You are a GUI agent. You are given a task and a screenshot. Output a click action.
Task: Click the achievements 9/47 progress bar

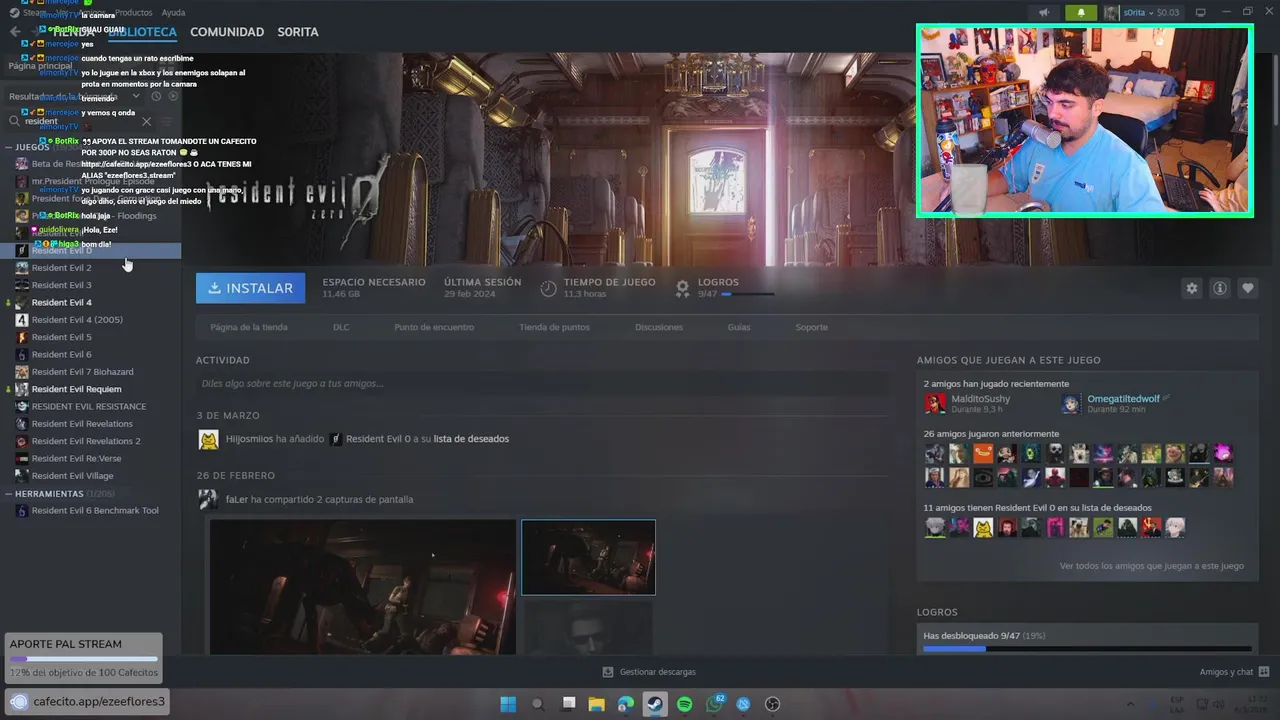(1087, 649)
